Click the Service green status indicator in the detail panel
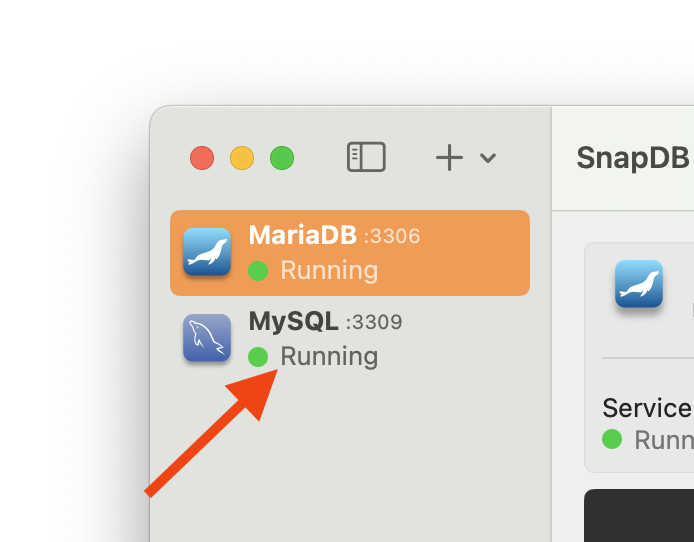Image resolution: width=694 pixels, height=542 pixels. pyautogui.click(x=612, y=439)
